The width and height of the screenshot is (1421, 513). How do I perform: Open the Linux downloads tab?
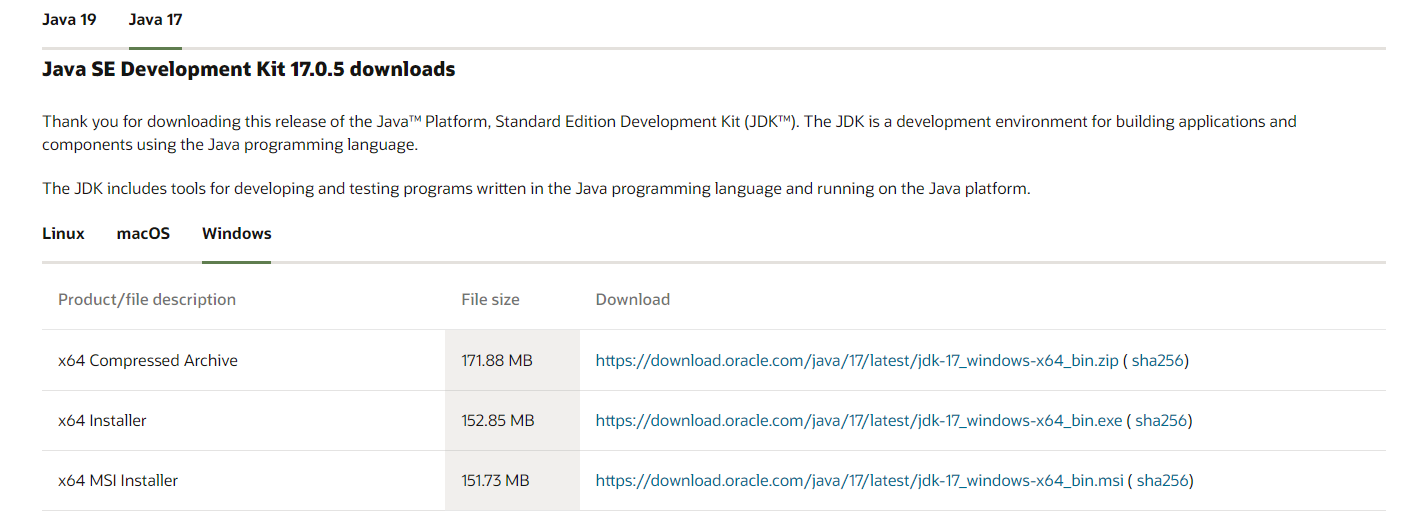[63, 233]
